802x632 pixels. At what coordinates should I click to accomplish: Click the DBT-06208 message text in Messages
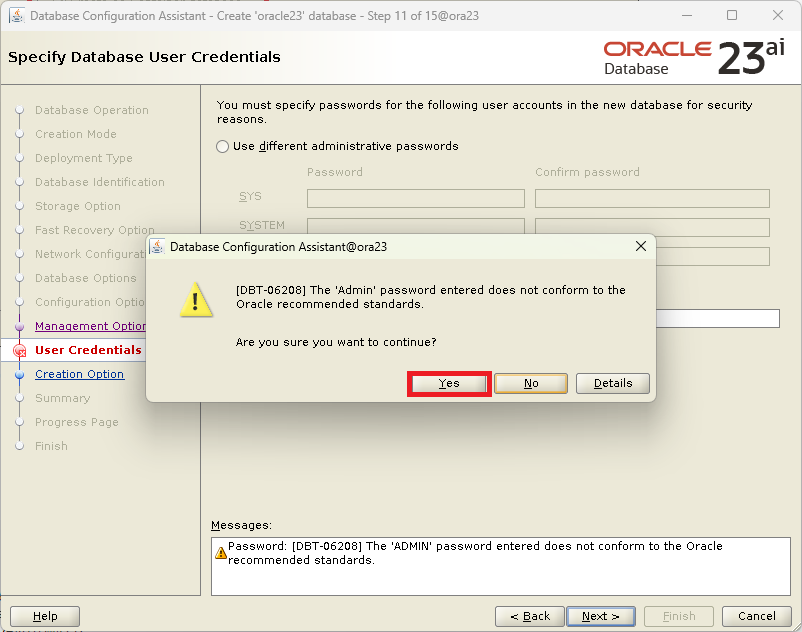[475, 553]
